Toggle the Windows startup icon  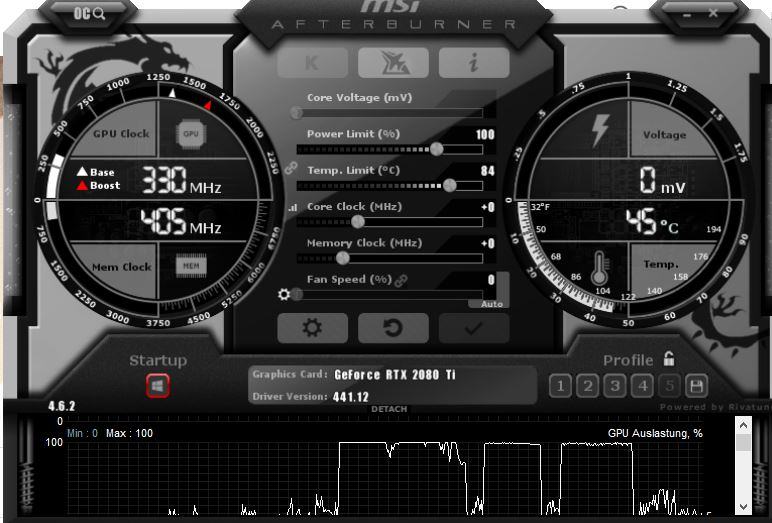click(158, 386)
